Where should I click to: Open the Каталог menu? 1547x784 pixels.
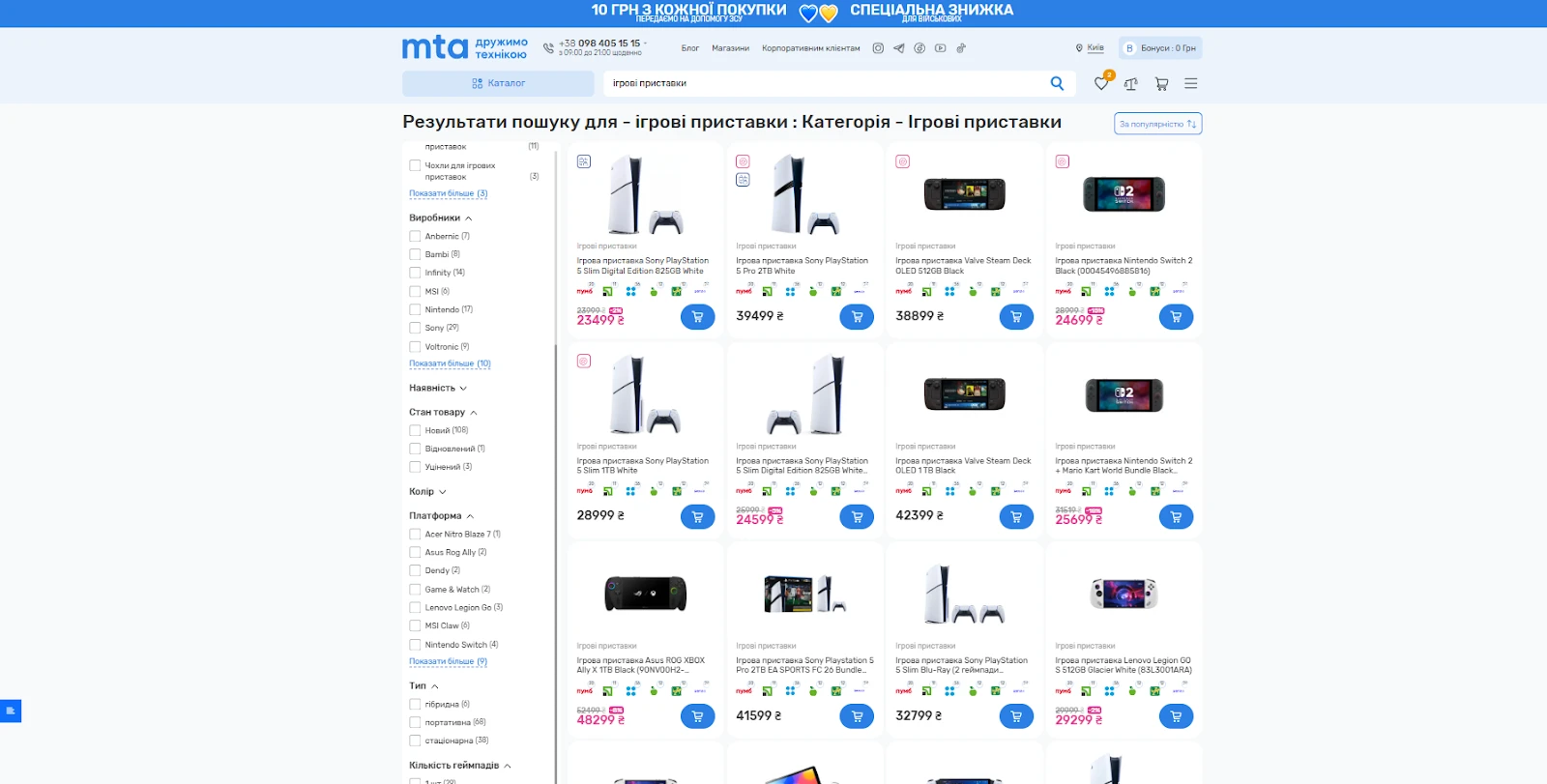click(498, 84)
